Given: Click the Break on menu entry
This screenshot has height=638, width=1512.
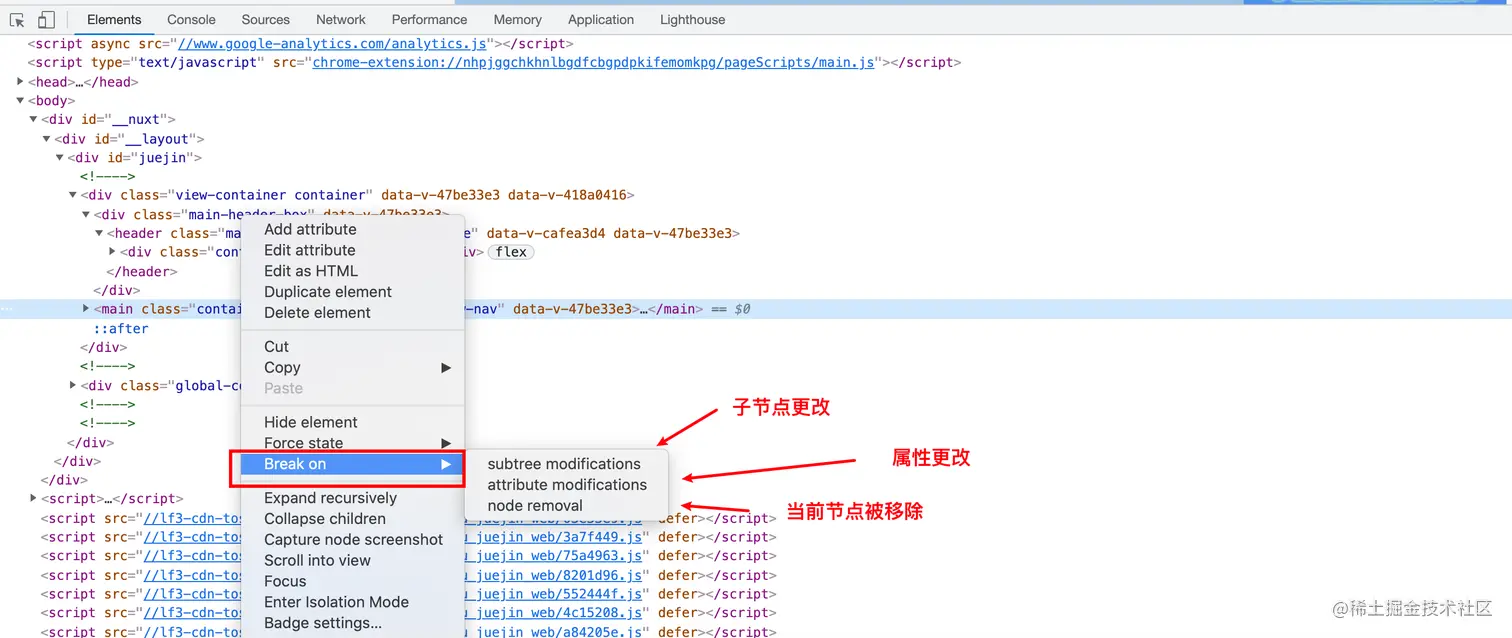Looking at the screenshot, I should click(x=353, y=464).
